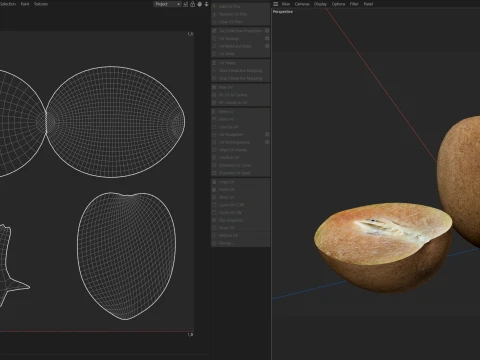Click the globe icon beside Project dropdown
The image size is (480, 360).
tap(199, 4)
